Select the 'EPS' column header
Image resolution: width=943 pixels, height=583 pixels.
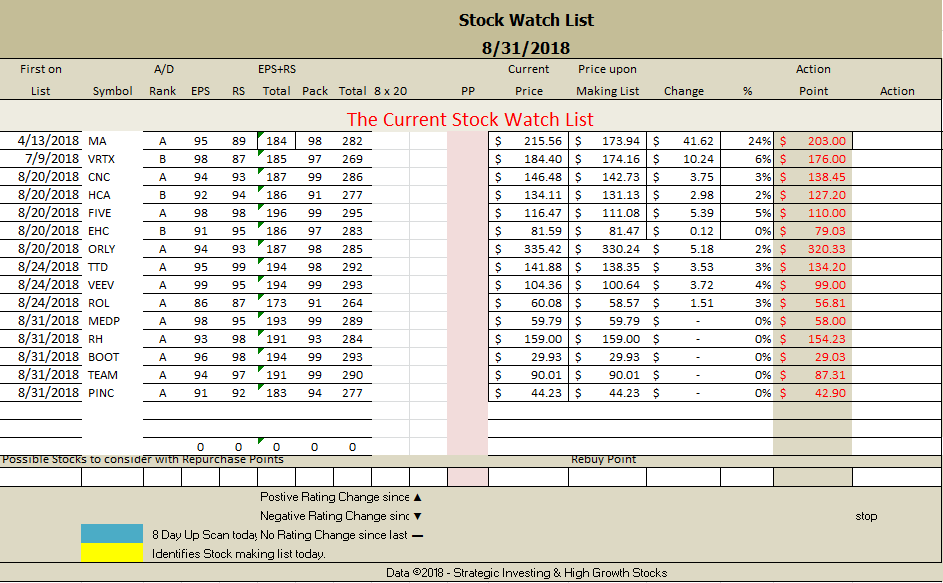(200, 91)
